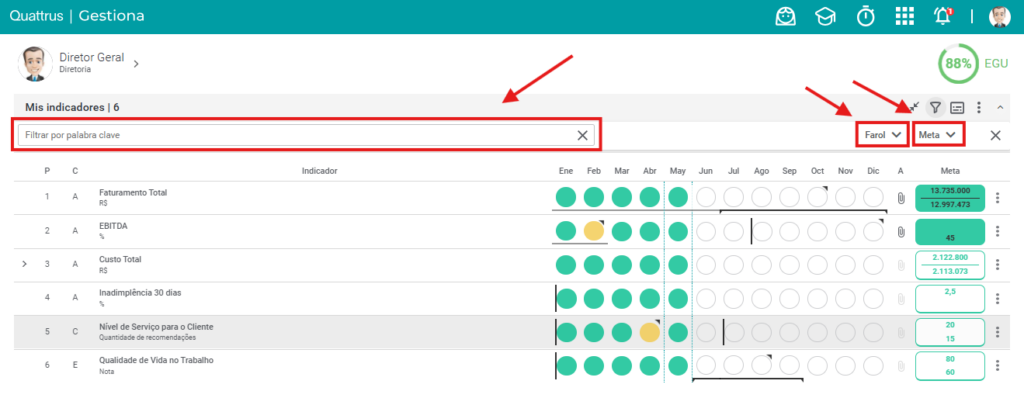This screenshot has height=405, width=1024.
Task: Collapse the Mis indicadores panel chevron
Action: click(x=1000, y=107)
